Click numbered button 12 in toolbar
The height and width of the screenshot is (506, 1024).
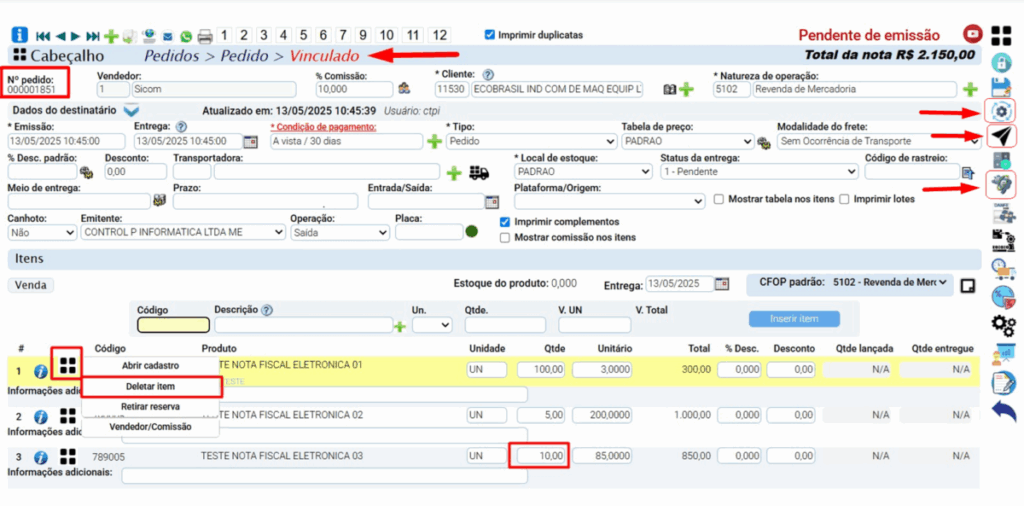440,35
